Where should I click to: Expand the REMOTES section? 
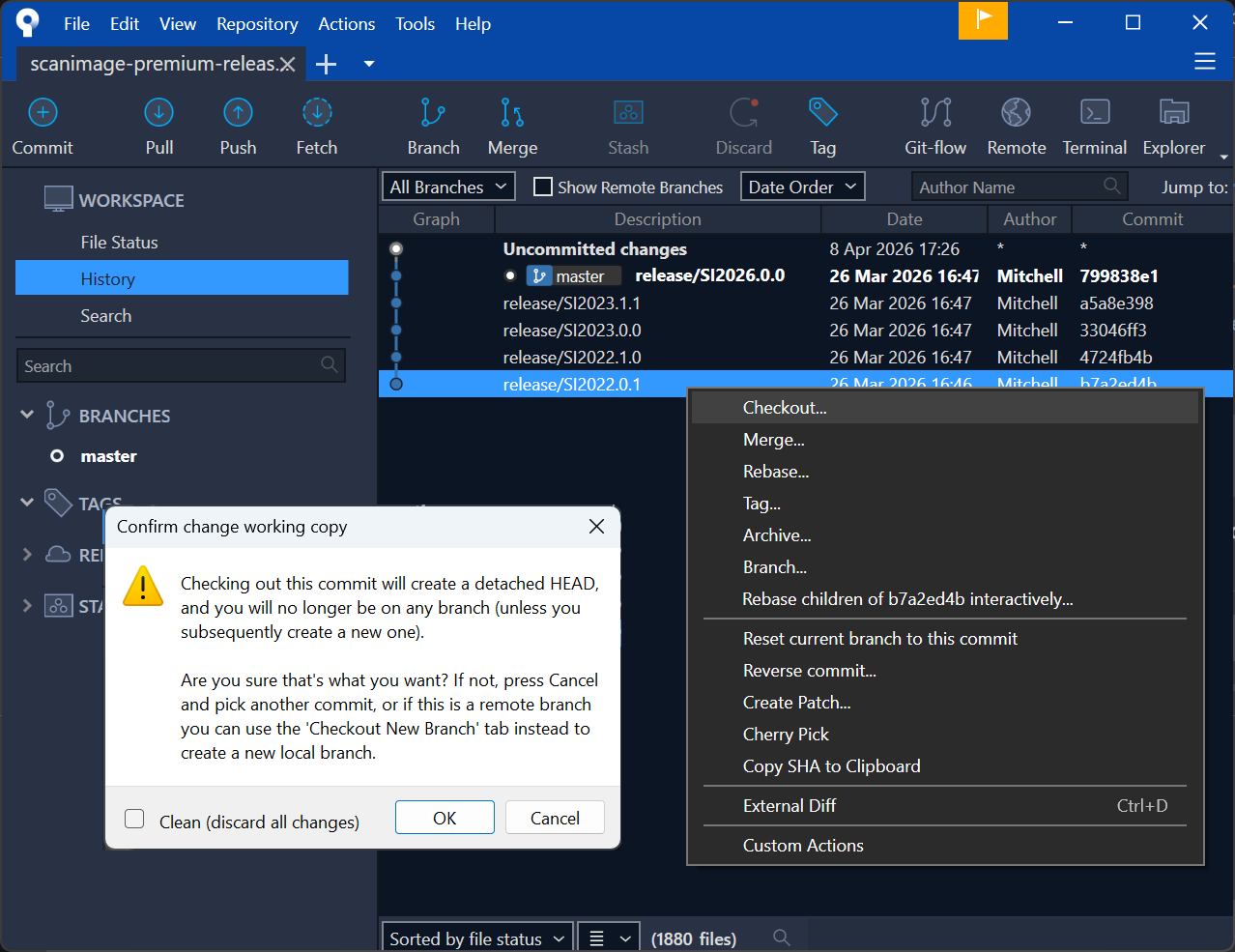click(27, 554)
